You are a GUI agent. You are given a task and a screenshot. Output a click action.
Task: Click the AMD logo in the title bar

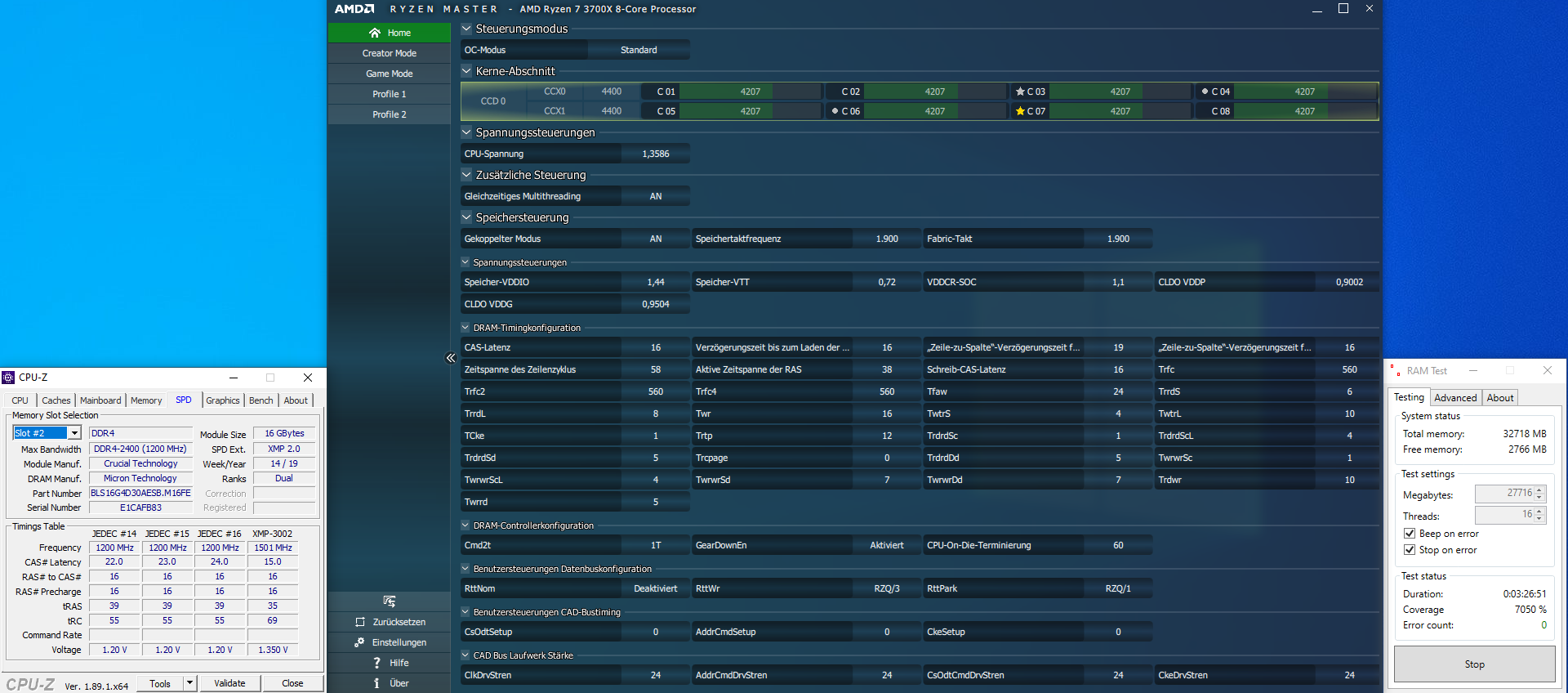354,9
